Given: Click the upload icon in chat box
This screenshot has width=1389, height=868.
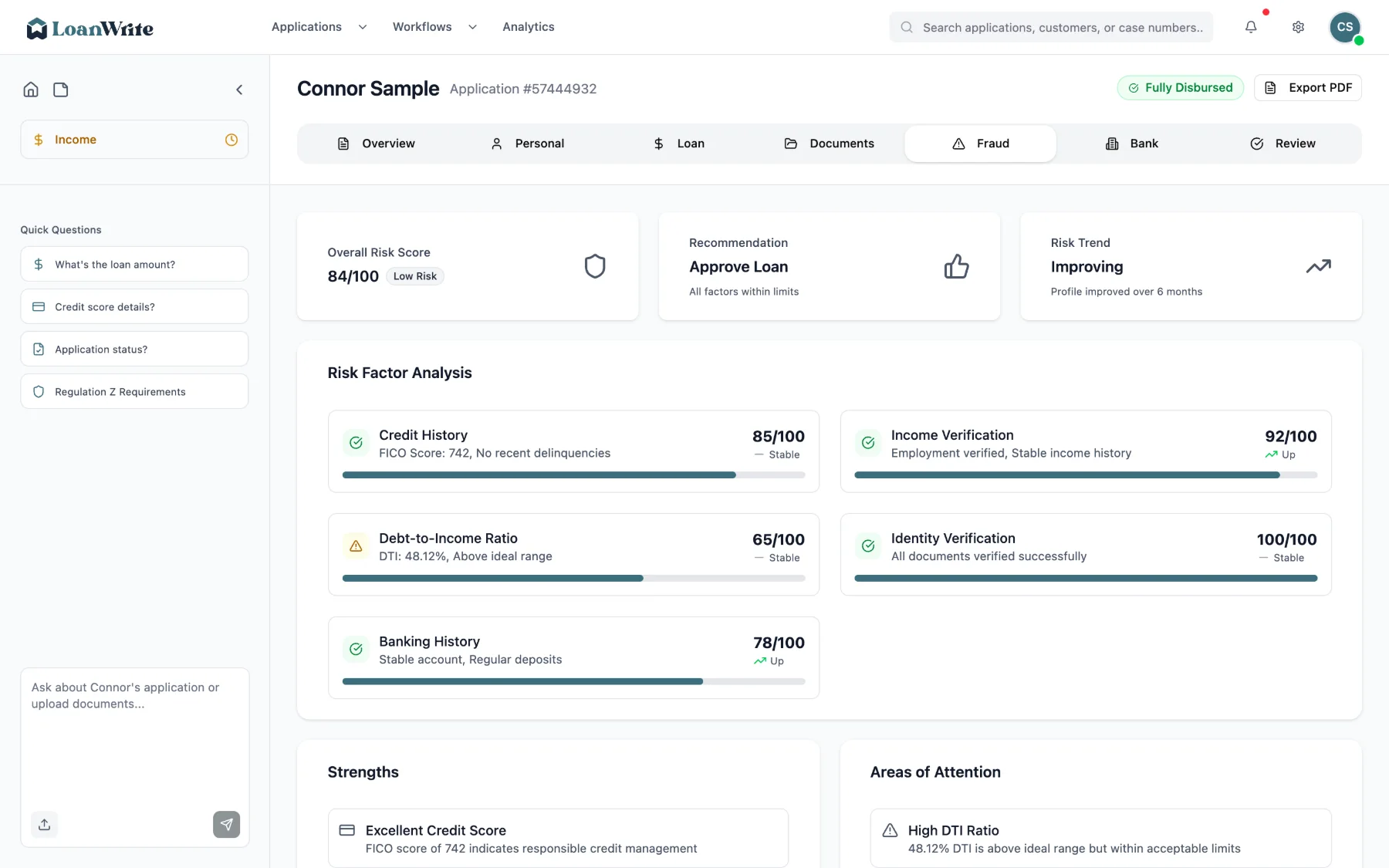Looking at the screenshot, I should [45, 824].
